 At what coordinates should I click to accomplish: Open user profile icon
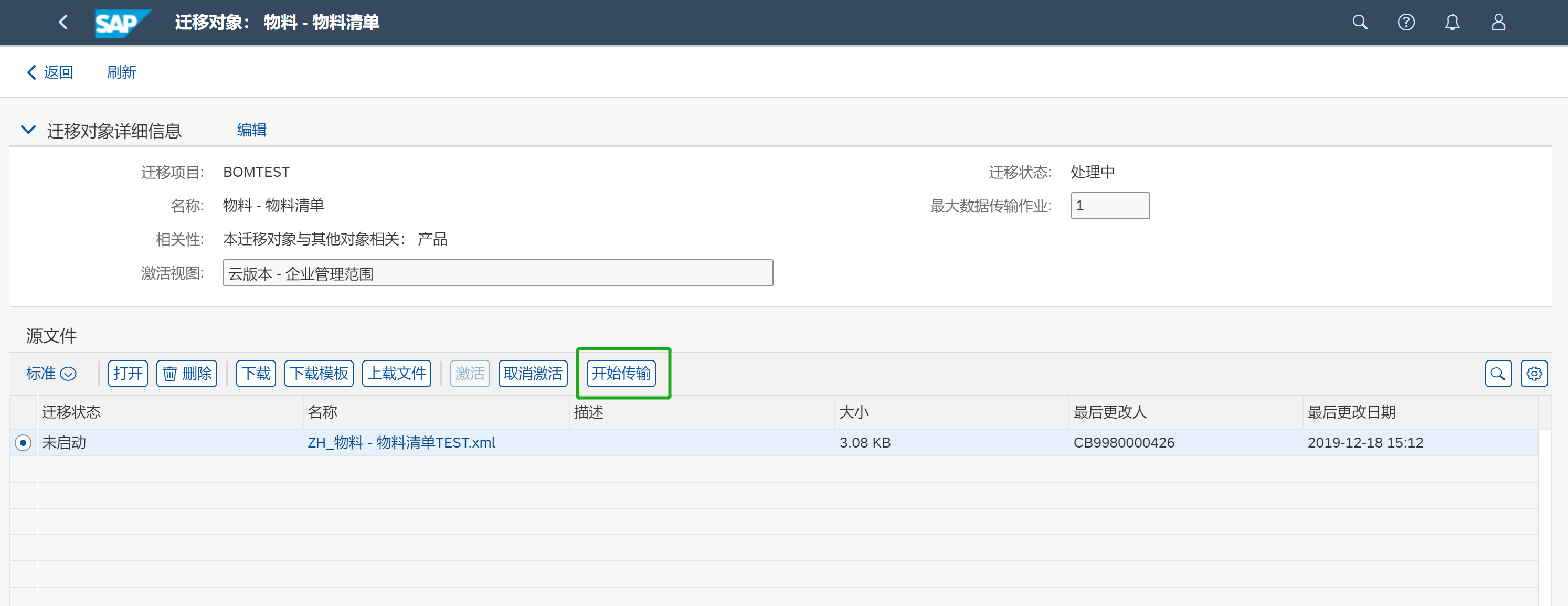pos(1499,23)
